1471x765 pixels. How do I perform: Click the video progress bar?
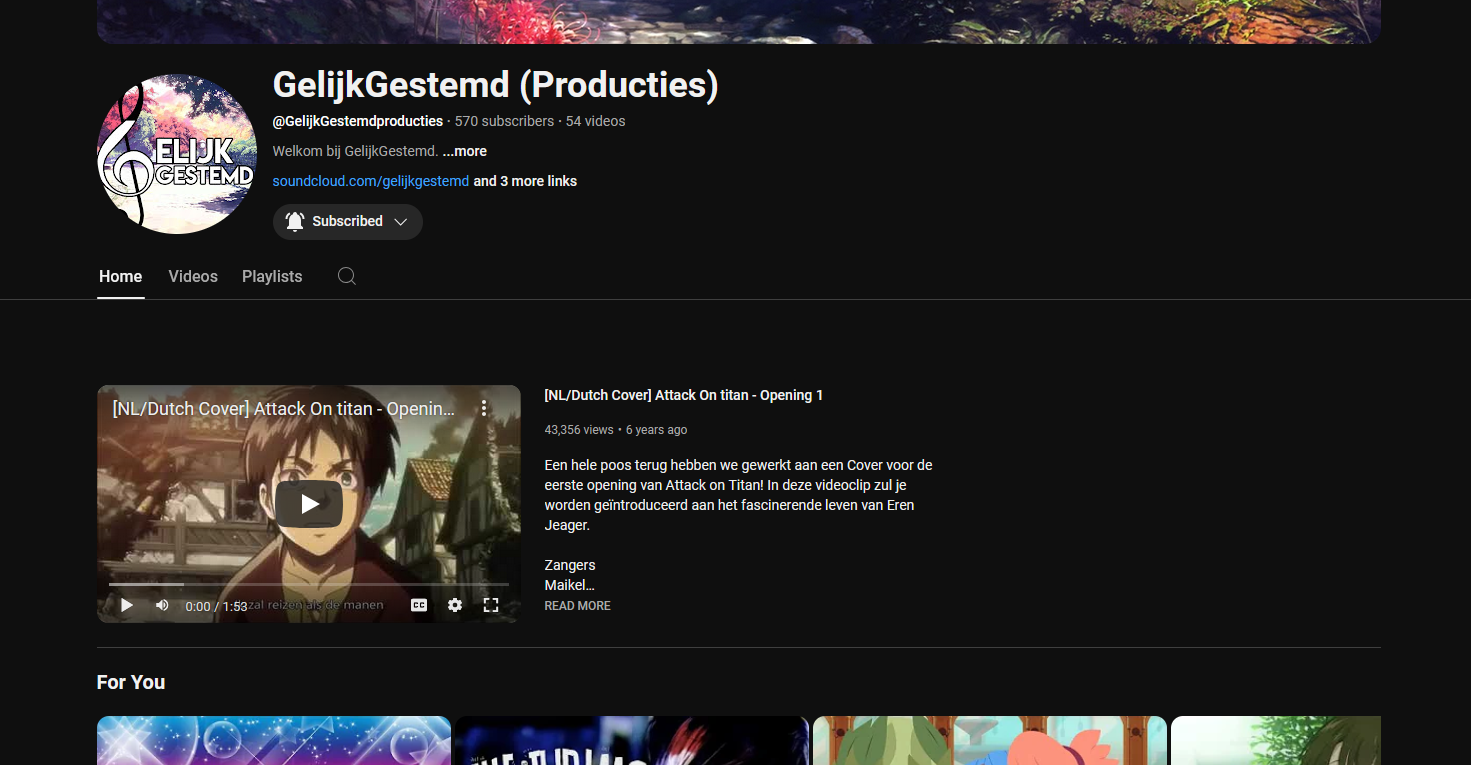[309, 584]
